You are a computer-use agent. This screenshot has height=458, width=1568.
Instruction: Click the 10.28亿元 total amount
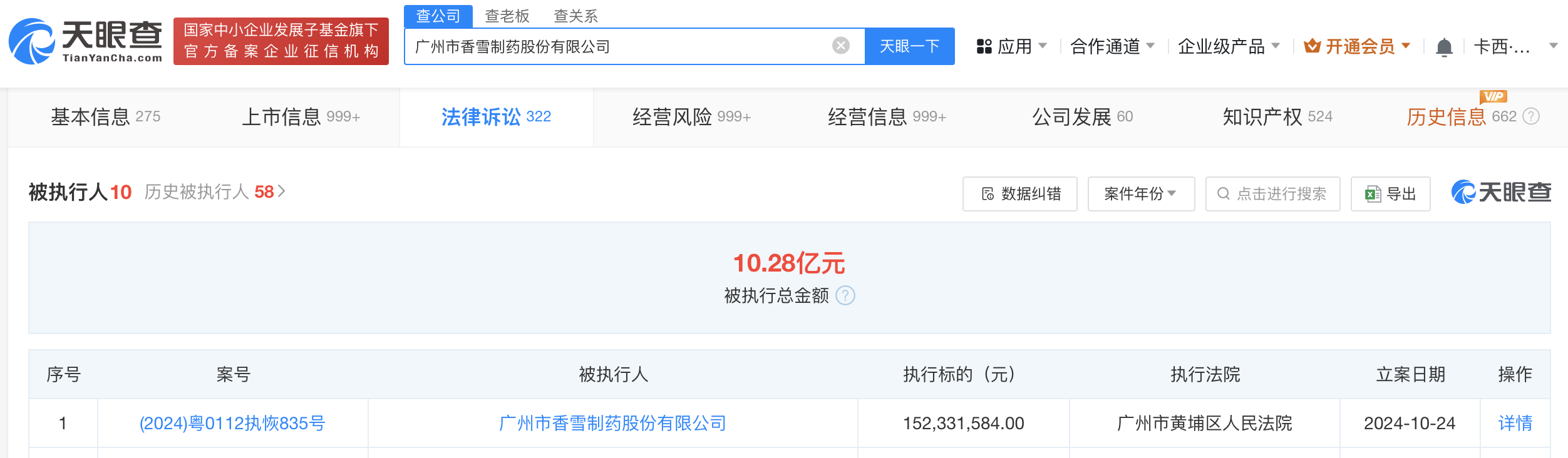click(x=789, y=263)
